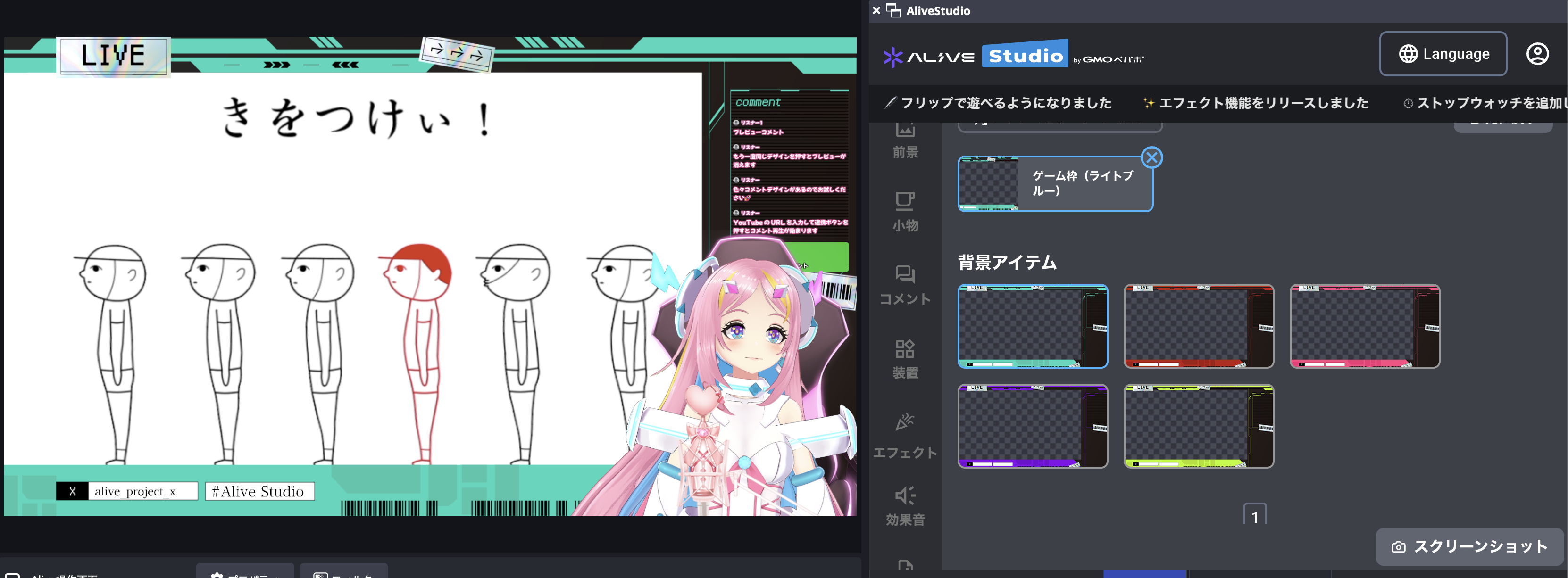Take a スクリーンショット
Screen dimensions: 1568x578
pos(1469,546)
